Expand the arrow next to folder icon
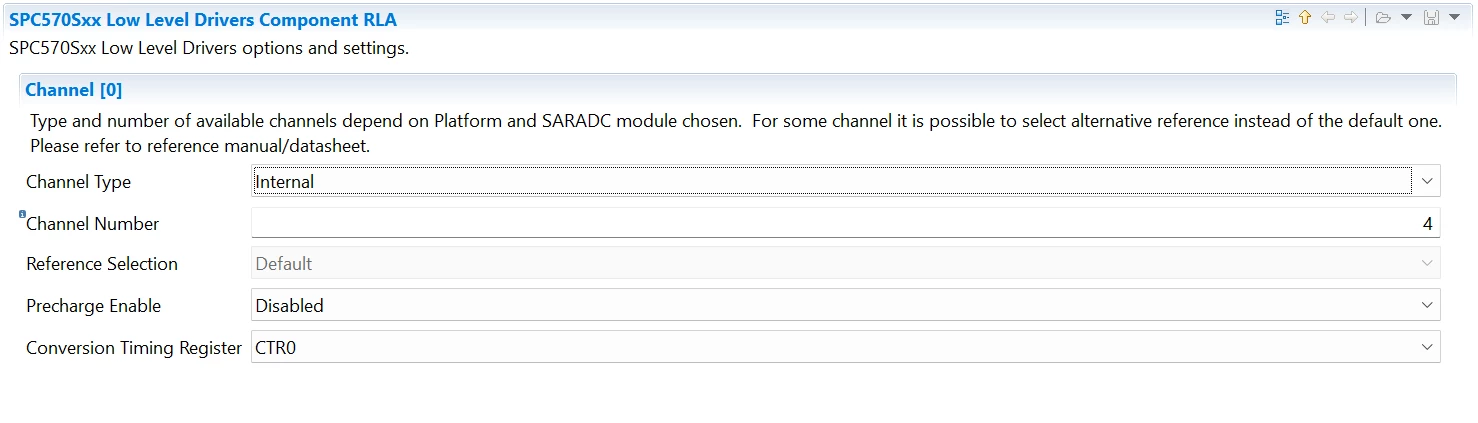This screenshot has width=1478, height=423. [x=1406, y=18]
